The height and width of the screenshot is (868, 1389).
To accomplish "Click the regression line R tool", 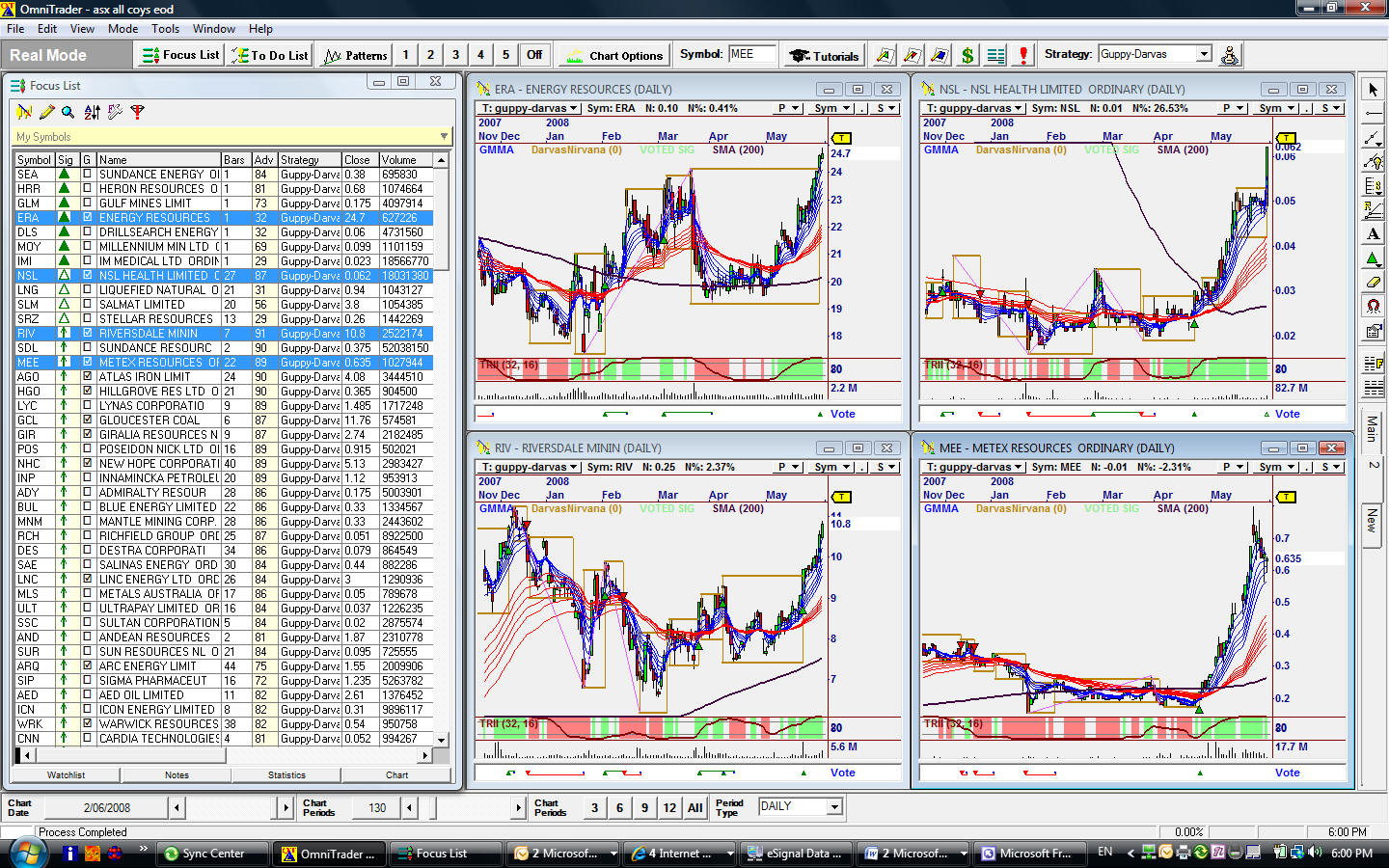I will pyautogui.click(x=1373, y=210).
